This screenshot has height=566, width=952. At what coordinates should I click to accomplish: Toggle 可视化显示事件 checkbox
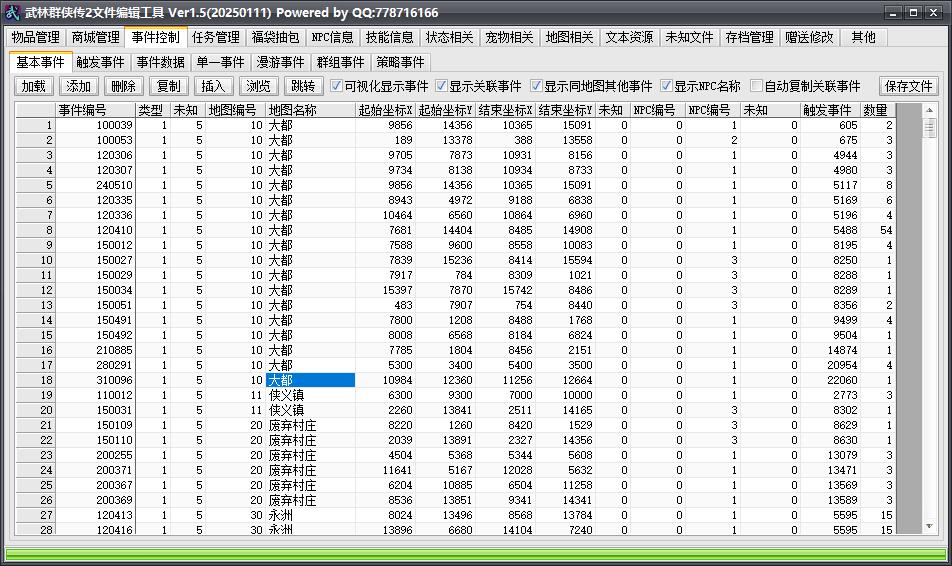336,86
